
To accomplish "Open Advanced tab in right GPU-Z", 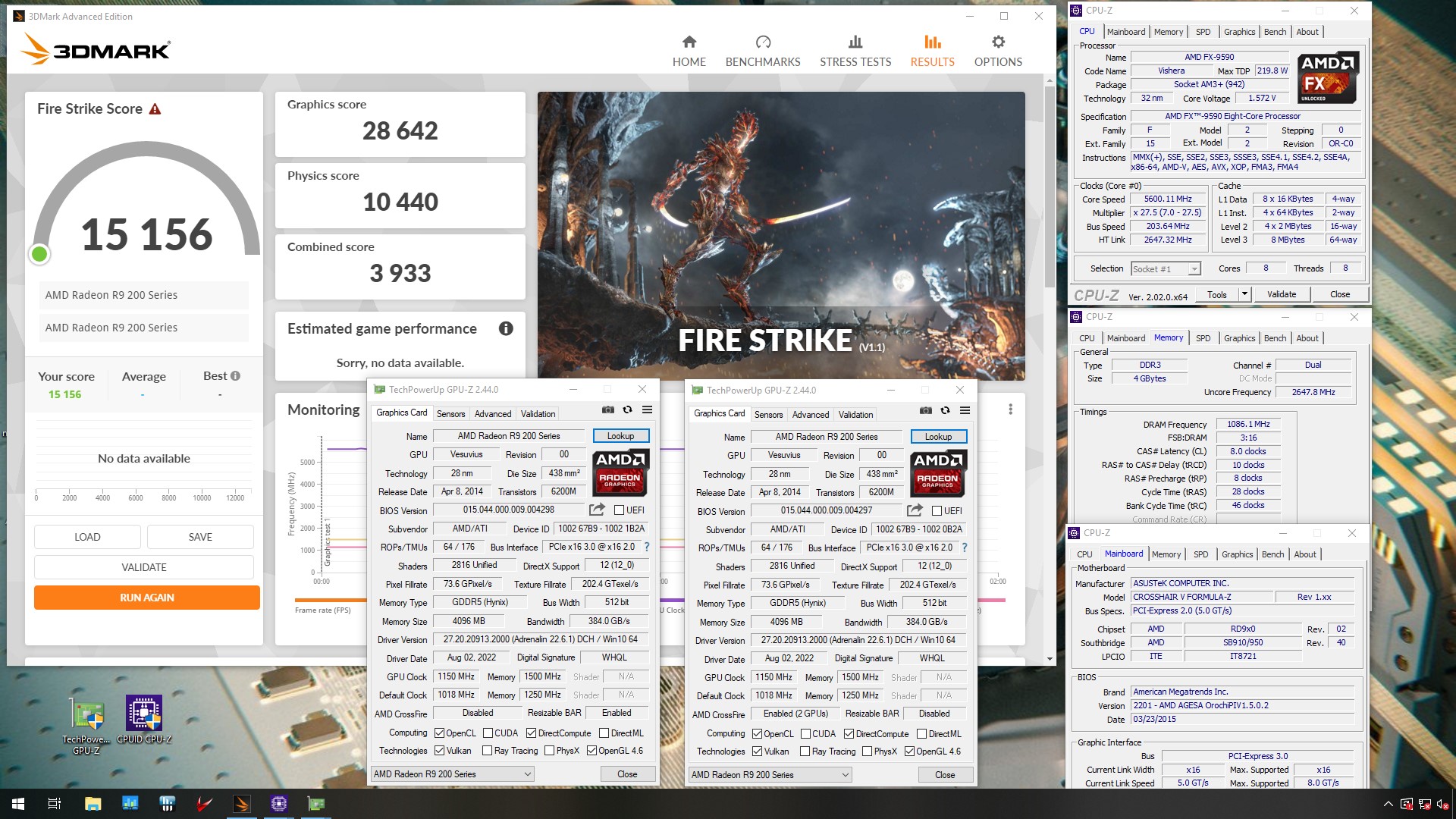I will (x=810, y=415).
